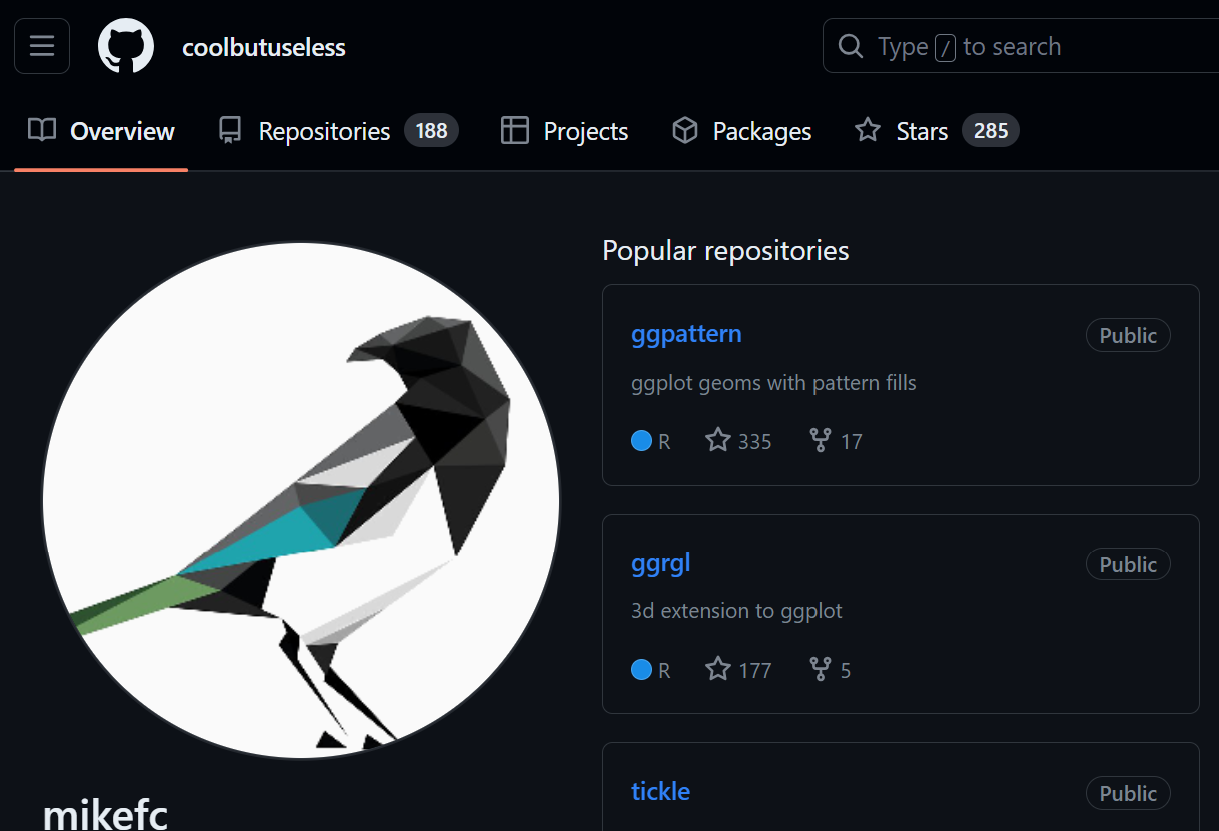Viewport: 1219px width, 831px height.
Task: Click the blue R language dot on ggpattern
Action: click(x=642, y=441)
